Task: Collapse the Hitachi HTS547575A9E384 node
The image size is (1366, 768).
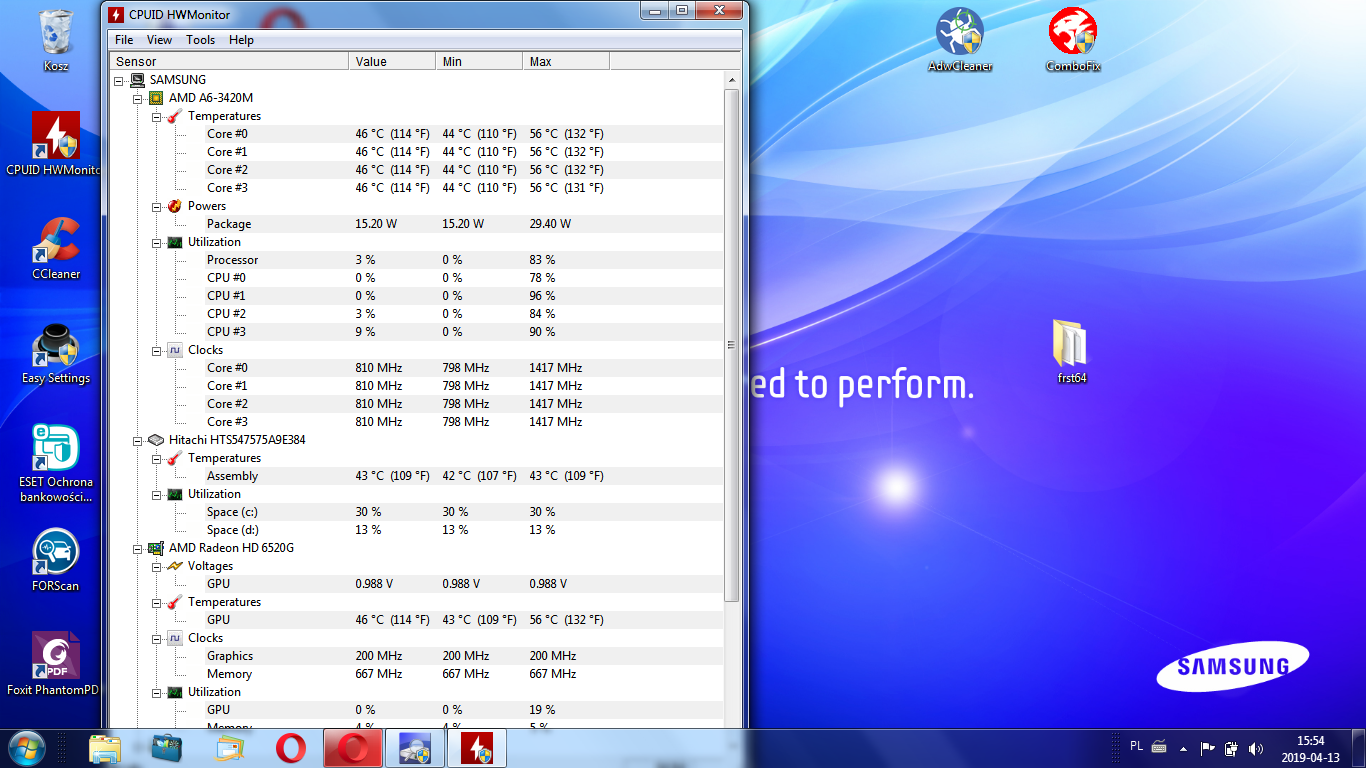Action: pyautogui.click(x=138, y=440)
